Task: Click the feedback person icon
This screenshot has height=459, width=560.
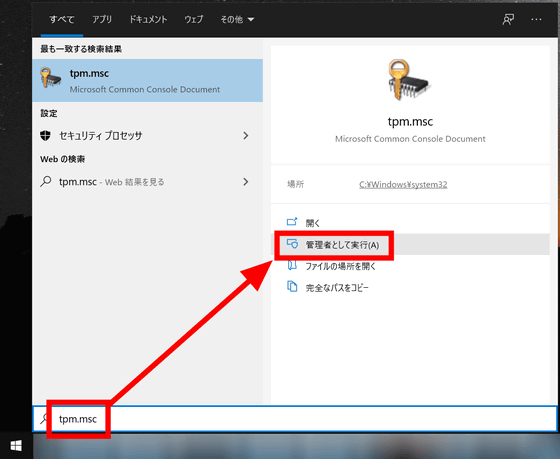Action: tap(508, 19)
